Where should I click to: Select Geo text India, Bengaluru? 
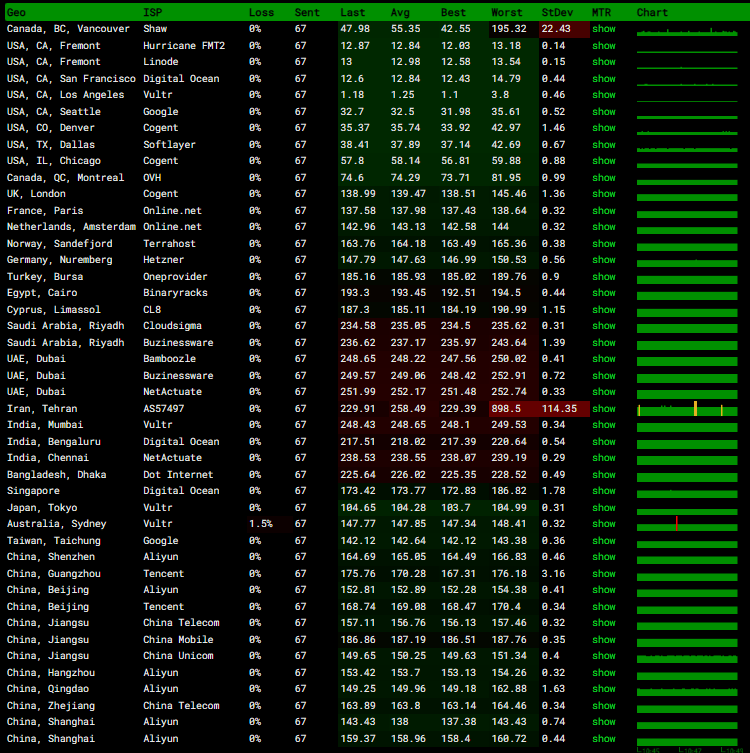54,442
